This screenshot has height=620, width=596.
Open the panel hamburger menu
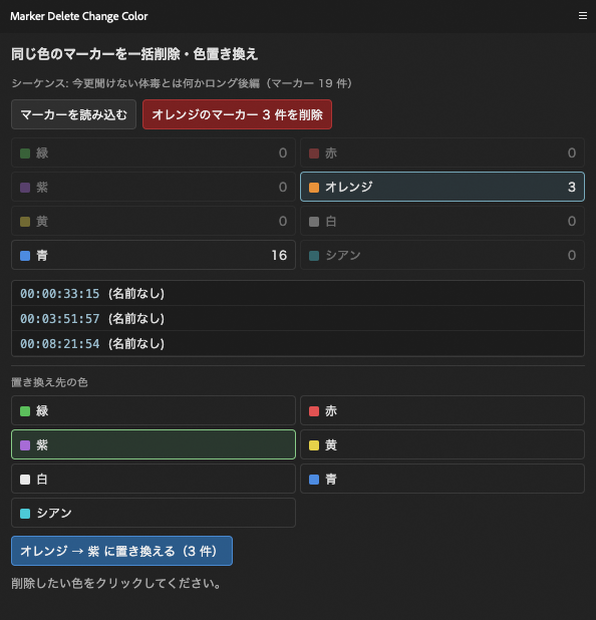tap(583, 15)
